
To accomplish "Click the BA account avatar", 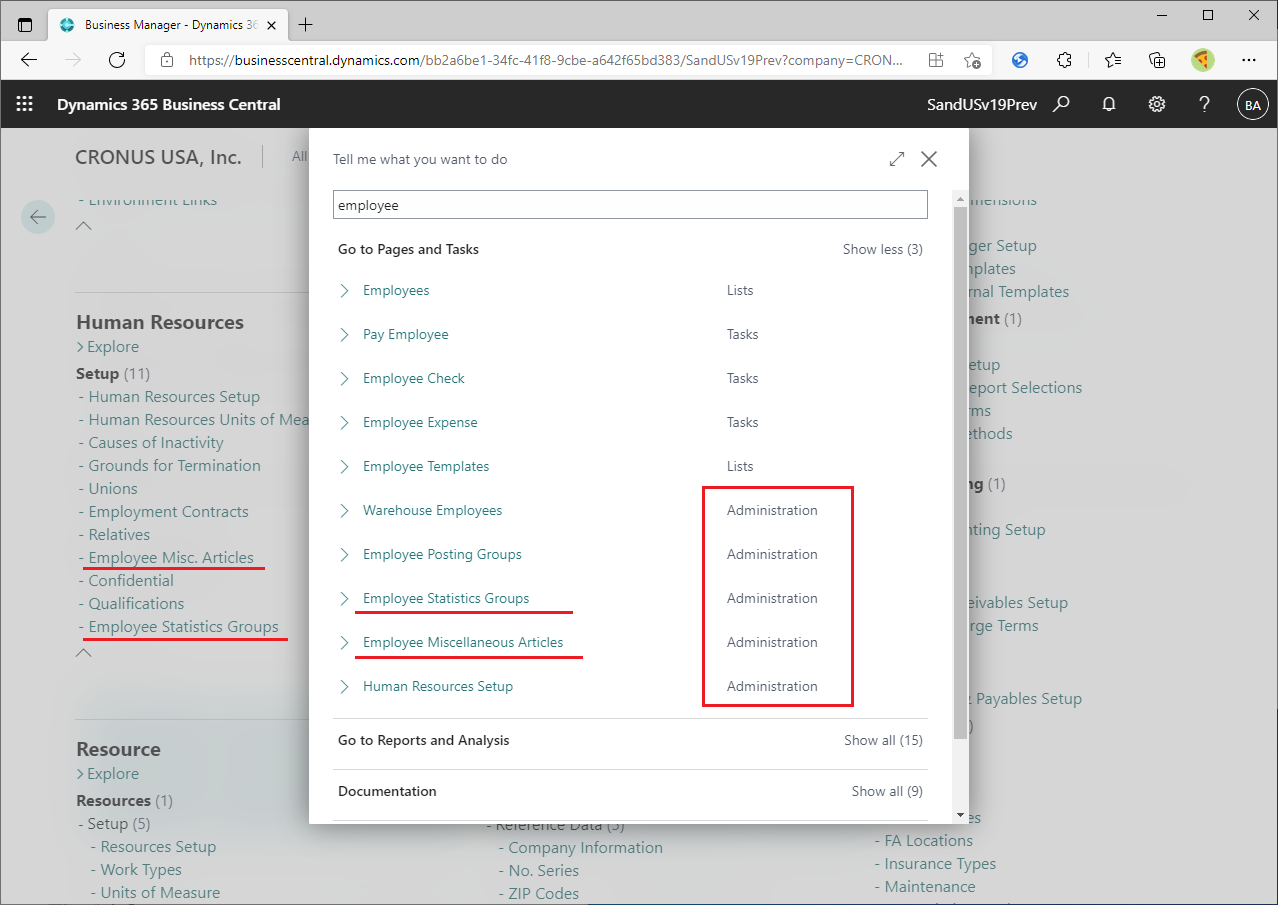I will 1252,103.
